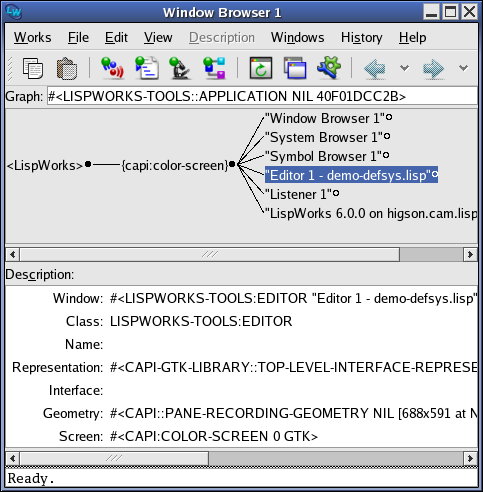
Task: Click graph scrollbar left arrow
Action: click(13, 255)
